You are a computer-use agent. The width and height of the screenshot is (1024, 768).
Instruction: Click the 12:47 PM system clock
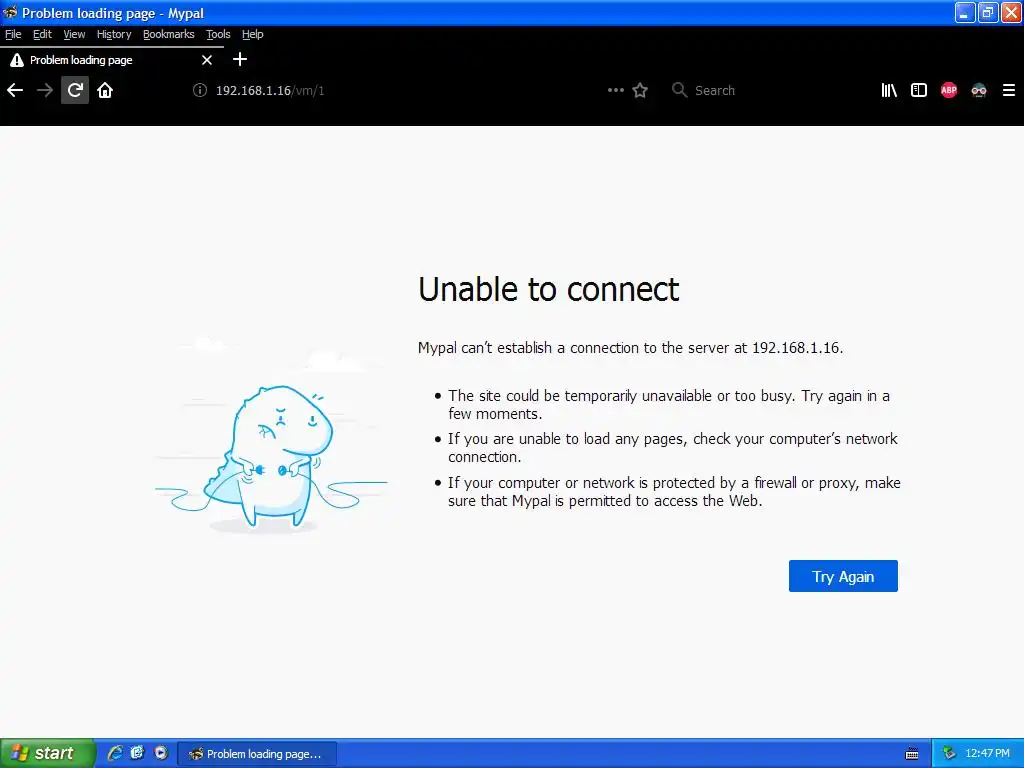click(x=987, y=754)
